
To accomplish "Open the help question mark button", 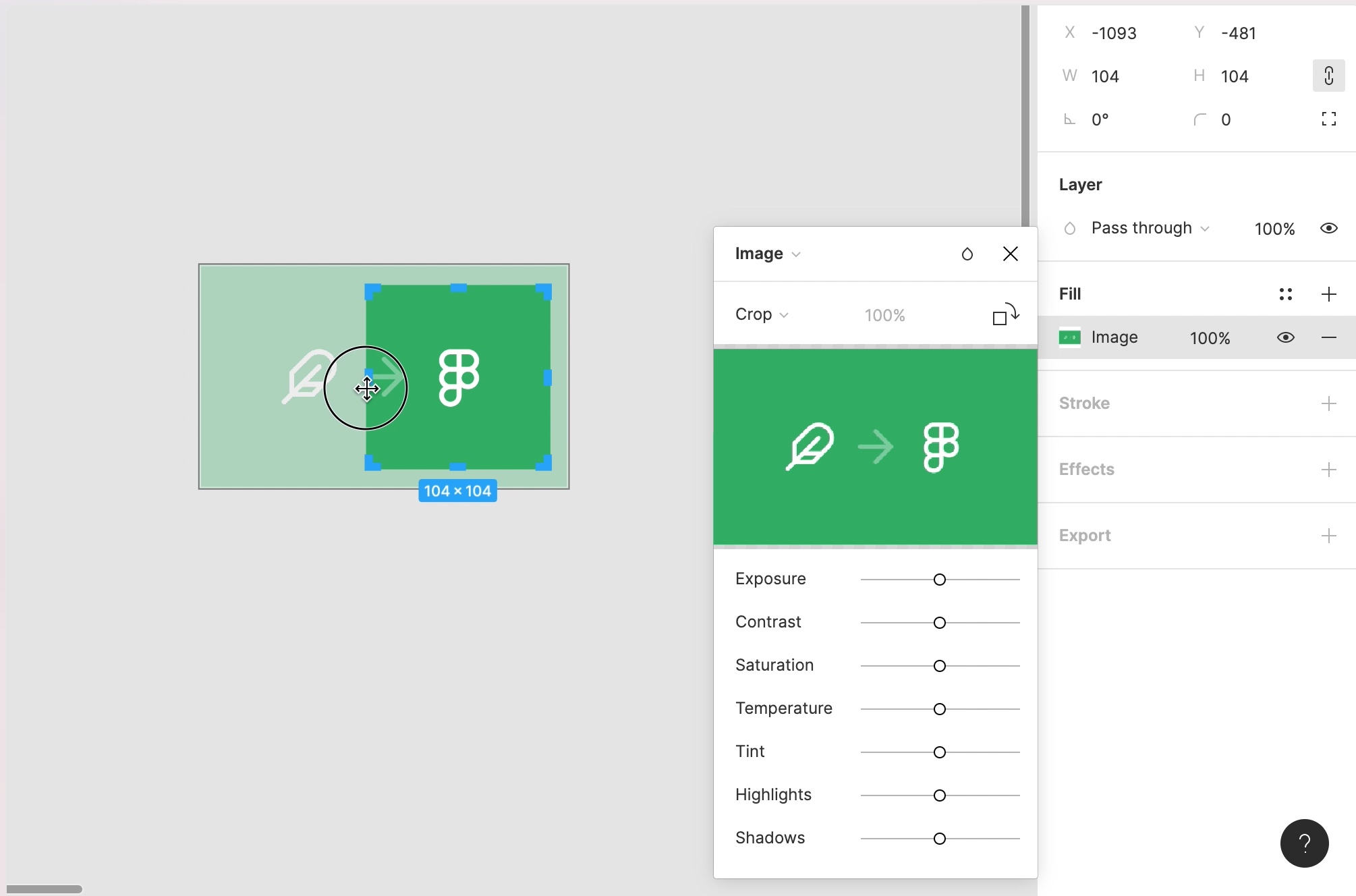I will tap(1304, 843).
